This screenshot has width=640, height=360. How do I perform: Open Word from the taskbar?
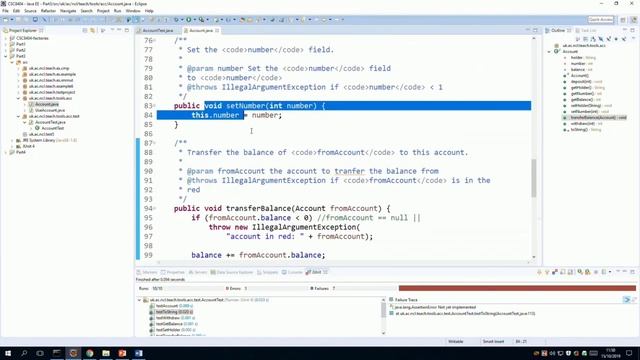[x=138, y=353]
